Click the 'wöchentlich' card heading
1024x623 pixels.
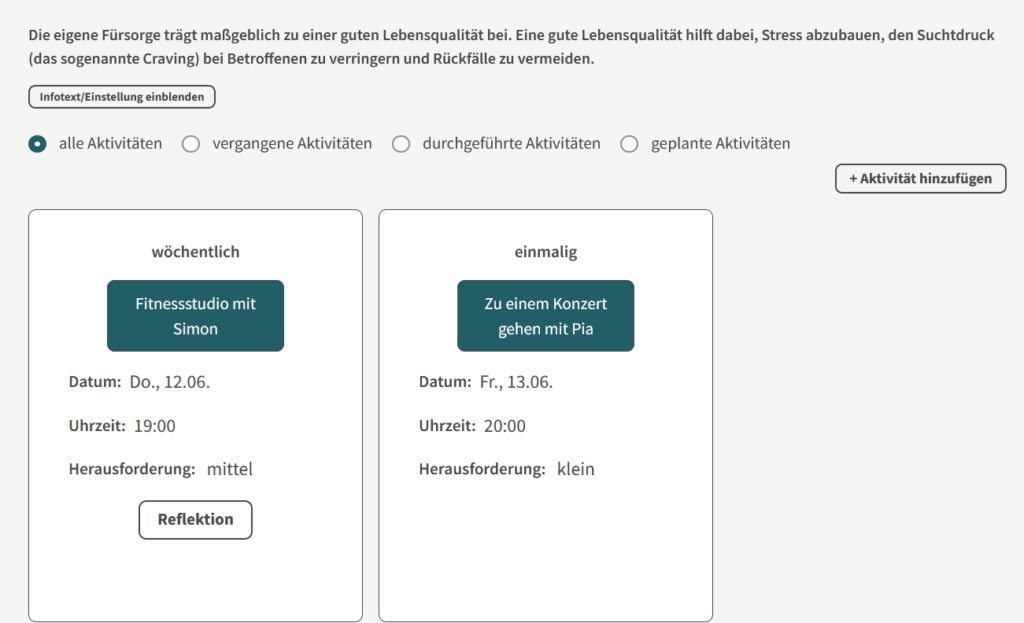point(195,251)
